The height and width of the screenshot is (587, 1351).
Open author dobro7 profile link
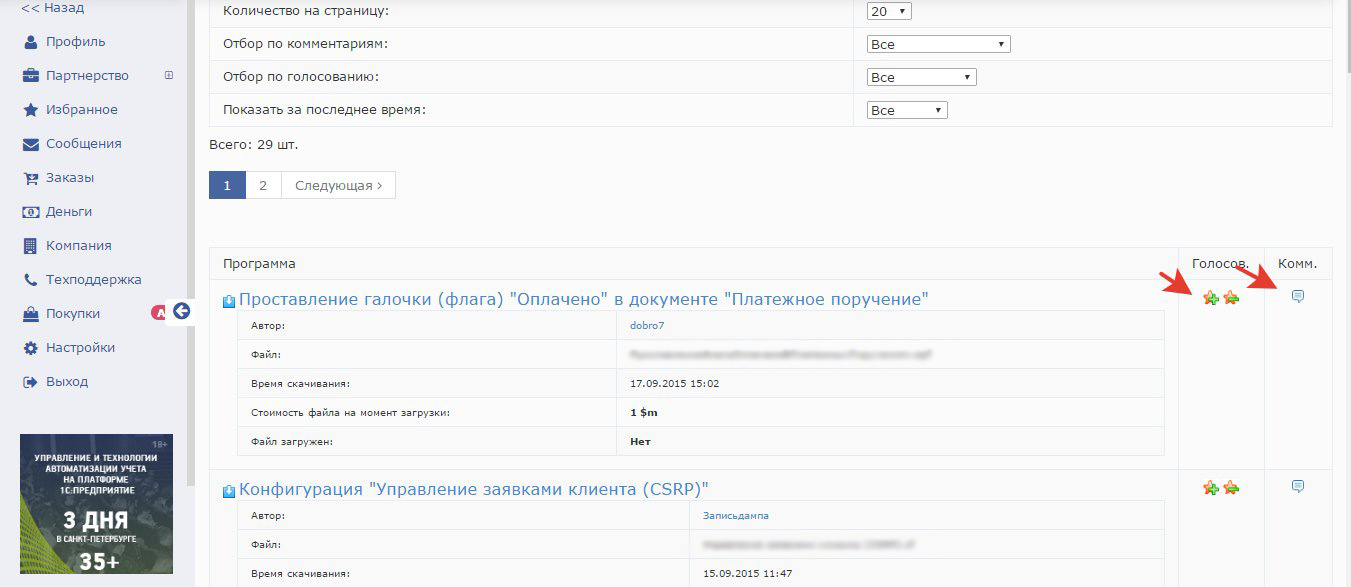point(647,326)
